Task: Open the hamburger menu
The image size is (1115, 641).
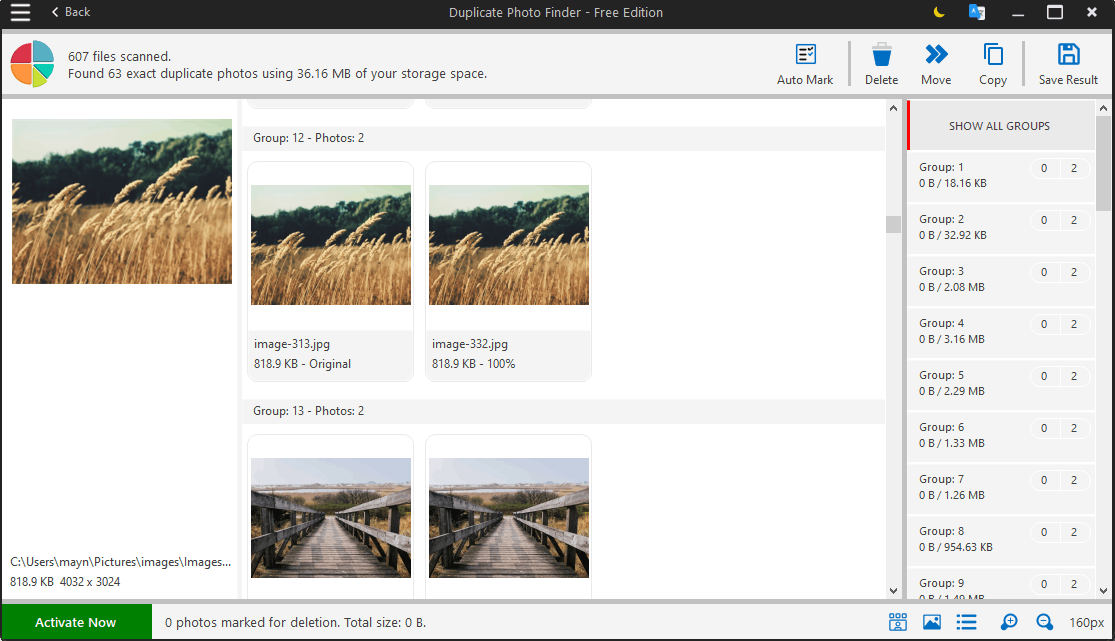Action: 20,12
